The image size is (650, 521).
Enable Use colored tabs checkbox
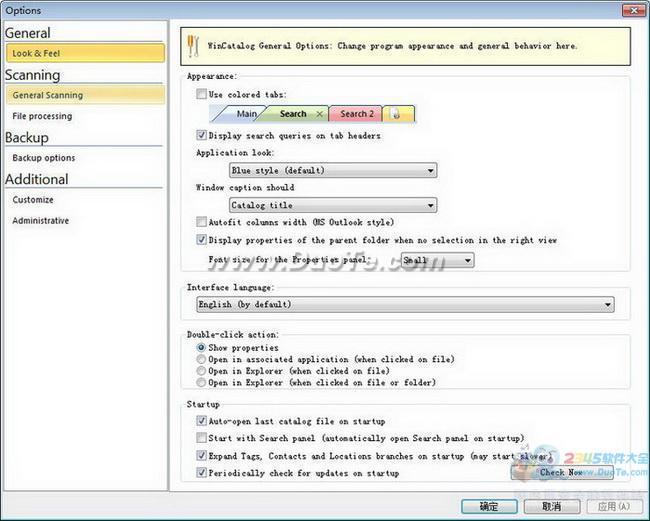pos(201,94)
